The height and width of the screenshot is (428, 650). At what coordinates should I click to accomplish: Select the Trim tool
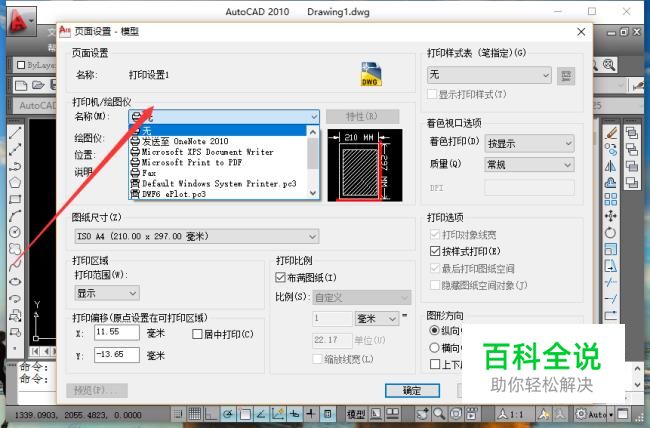611,282
